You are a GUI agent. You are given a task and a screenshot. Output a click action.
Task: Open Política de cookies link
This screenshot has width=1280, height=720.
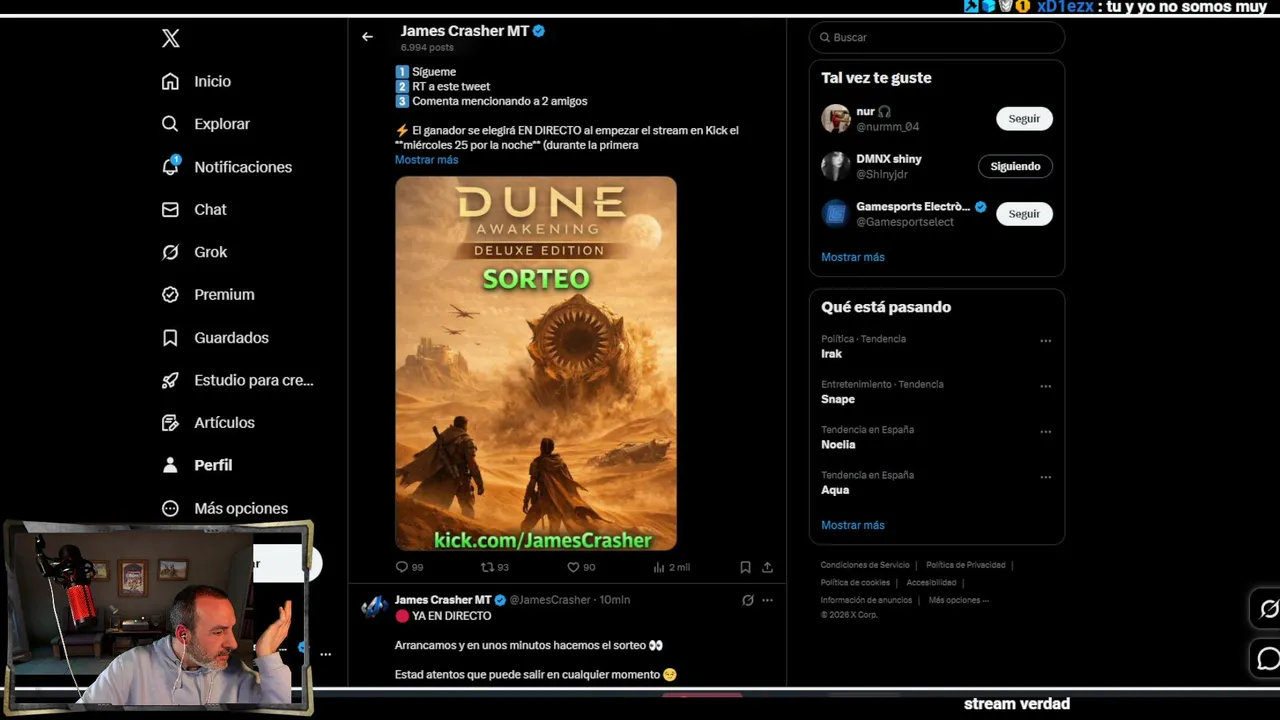point(855,583)
